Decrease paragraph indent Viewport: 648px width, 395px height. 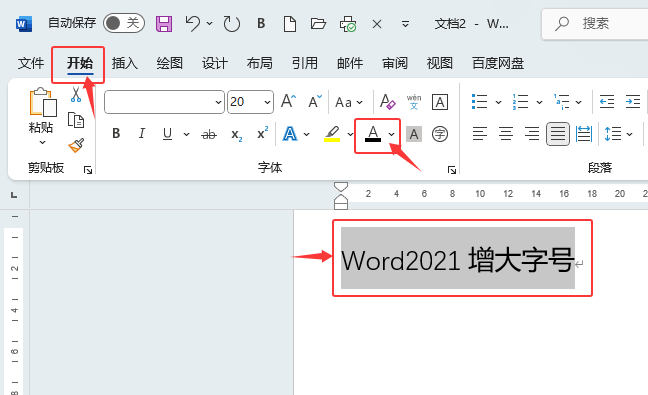pos(607,102)
